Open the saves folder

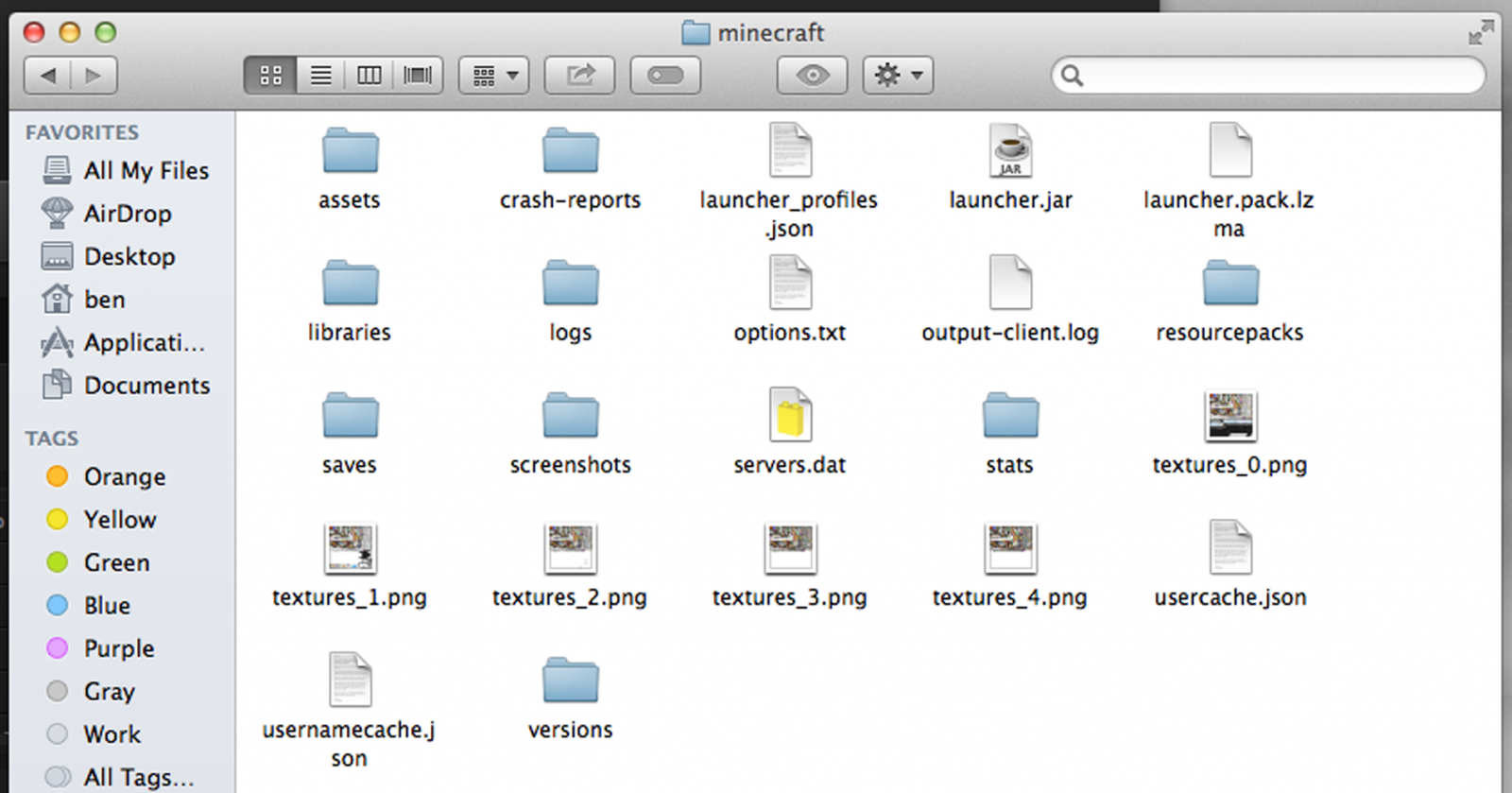350,416
